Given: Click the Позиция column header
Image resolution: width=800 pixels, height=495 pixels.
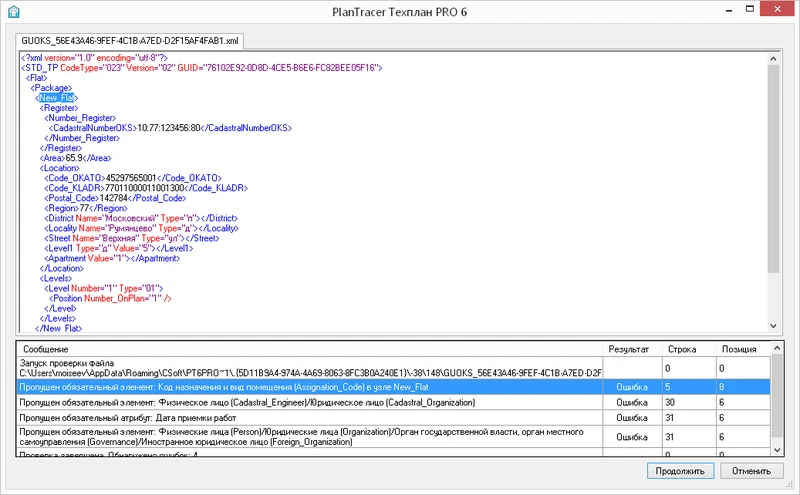Looking at the screenshot, I should click(x=740, y=349).
